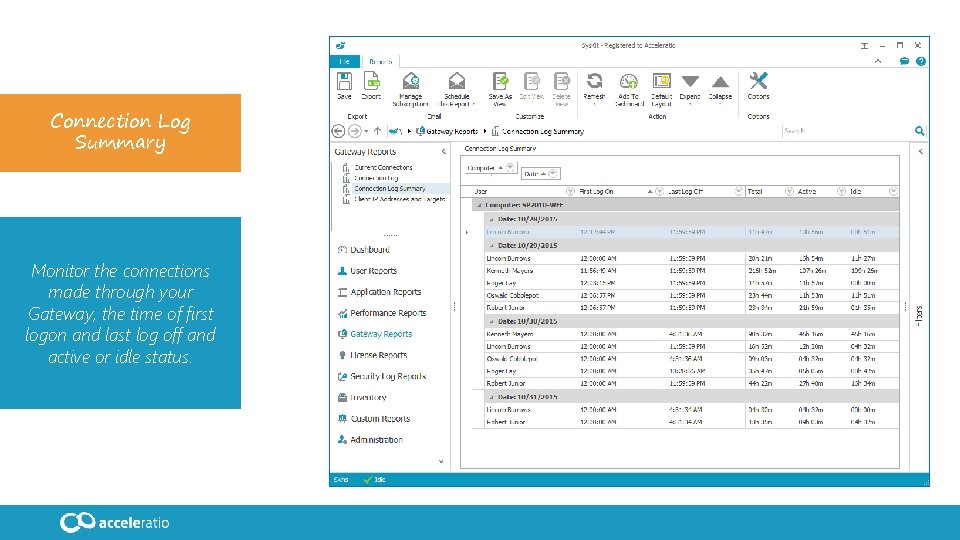Open License Reports in navigation pane
Image resolution: width=960 pixels, height=540 pixels.
click(372, 355)
